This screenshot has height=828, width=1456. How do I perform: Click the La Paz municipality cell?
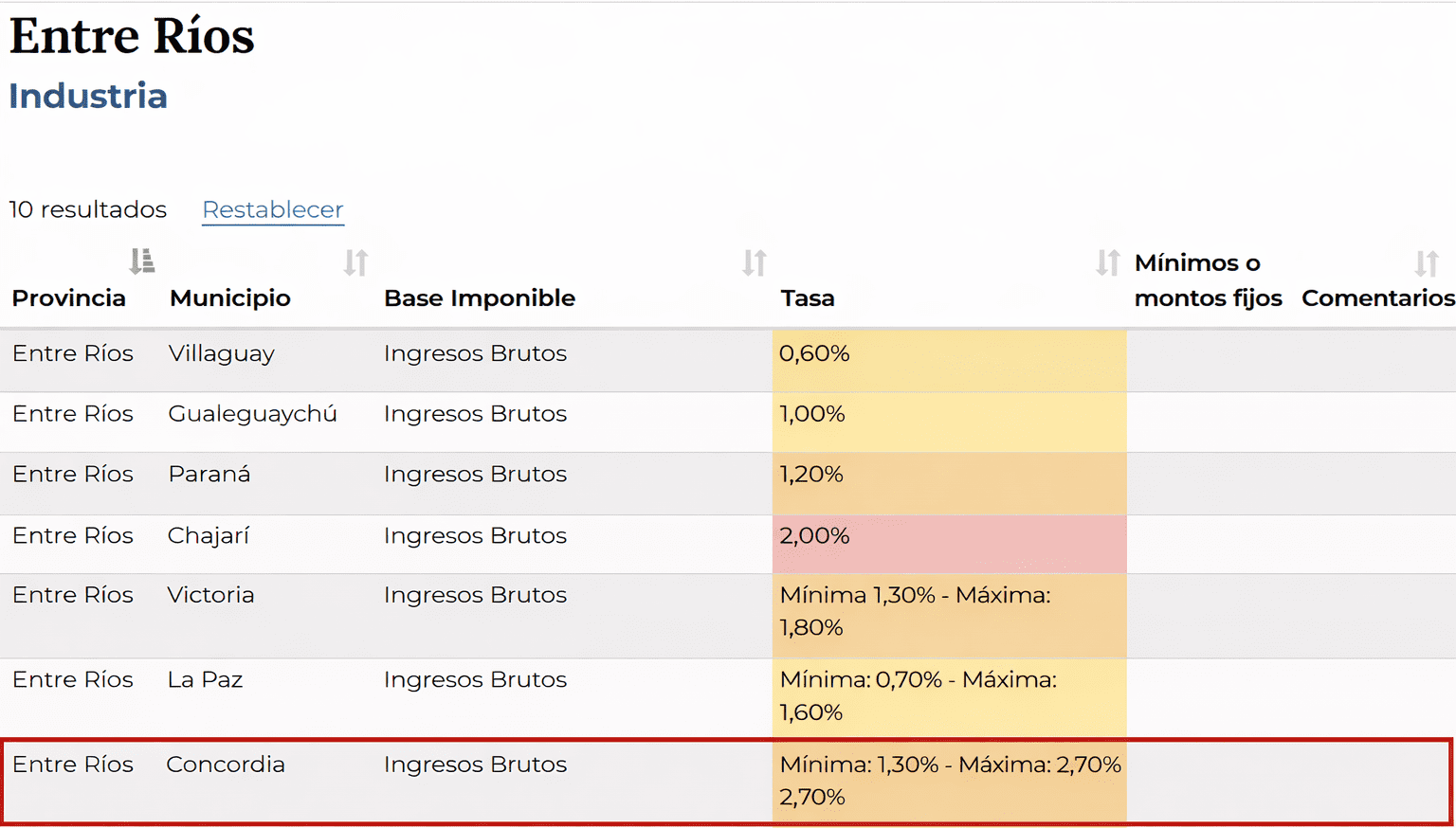pos(205,680)
